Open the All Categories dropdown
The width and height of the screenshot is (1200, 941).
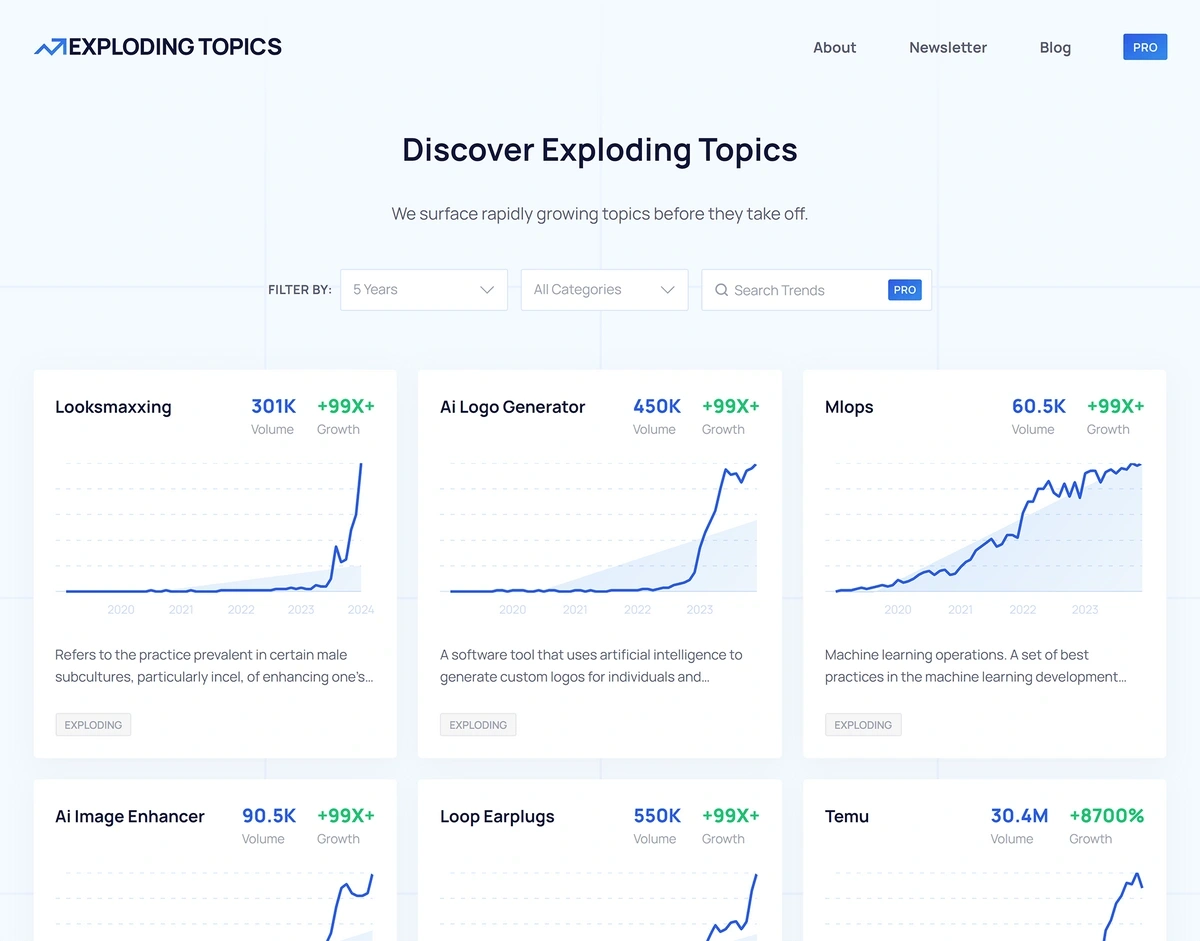(x=605, y=290)
